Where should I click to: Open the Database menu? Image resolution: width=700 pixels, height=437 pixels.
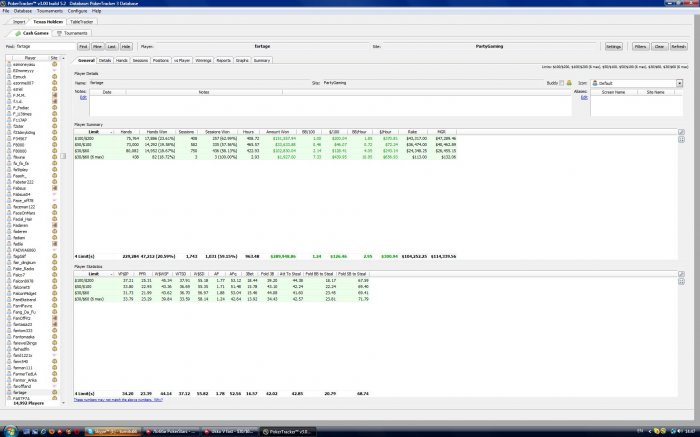(36, 10)
